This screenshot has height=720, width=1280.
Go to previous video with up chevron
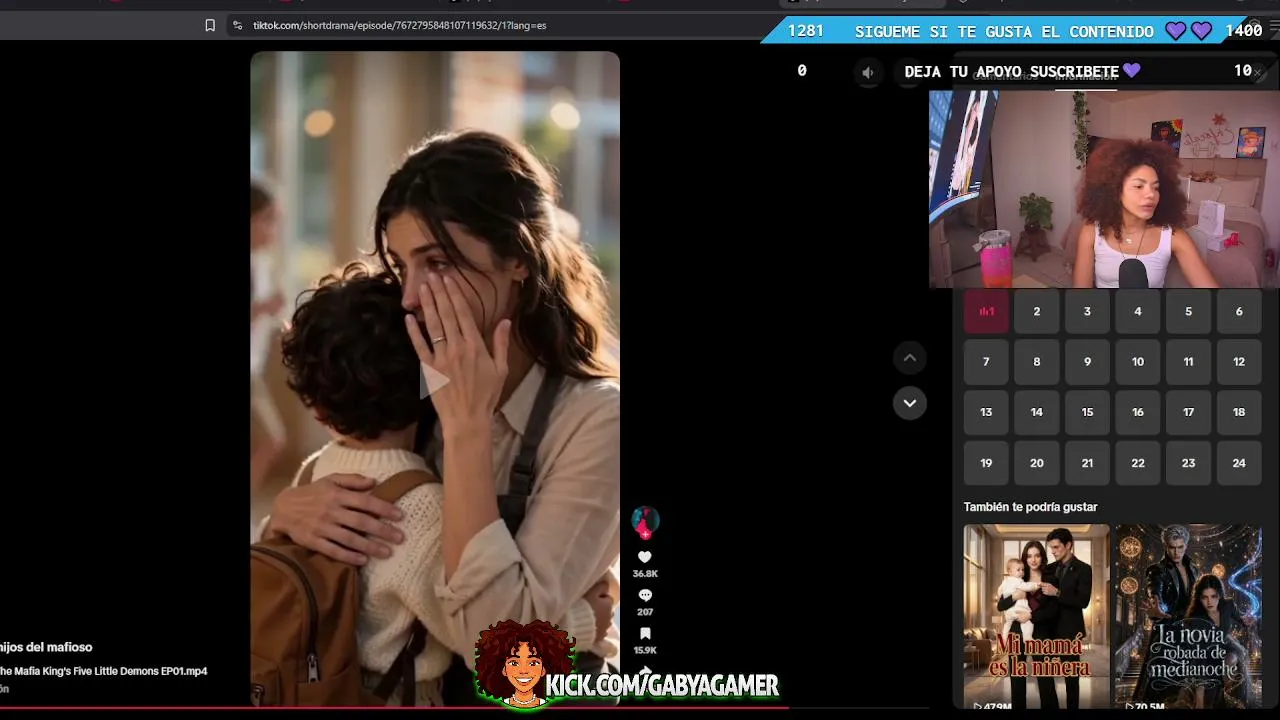909,357
